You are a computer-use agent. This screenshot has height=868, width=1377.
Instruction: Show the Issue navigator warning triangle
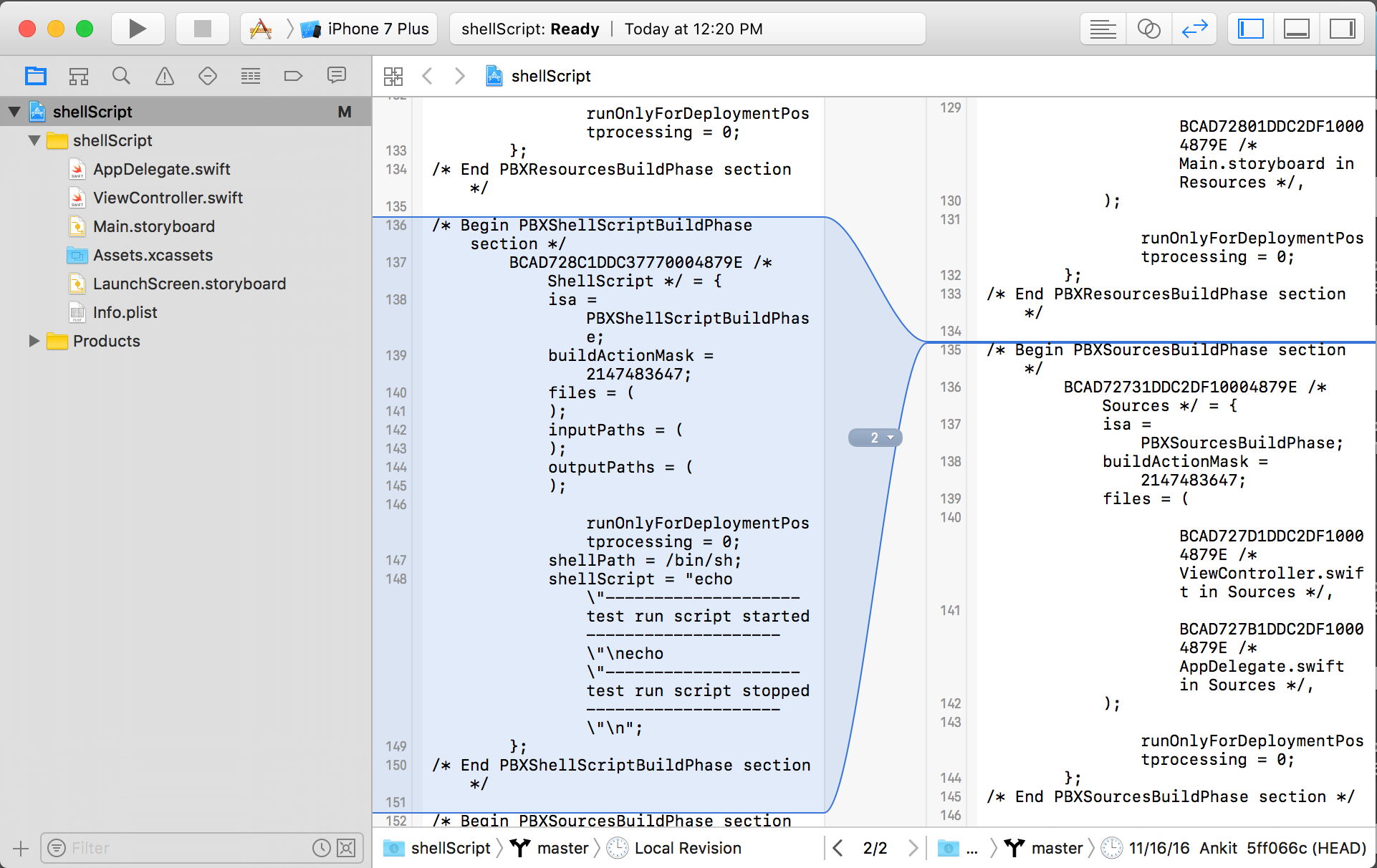pos(164,75)
